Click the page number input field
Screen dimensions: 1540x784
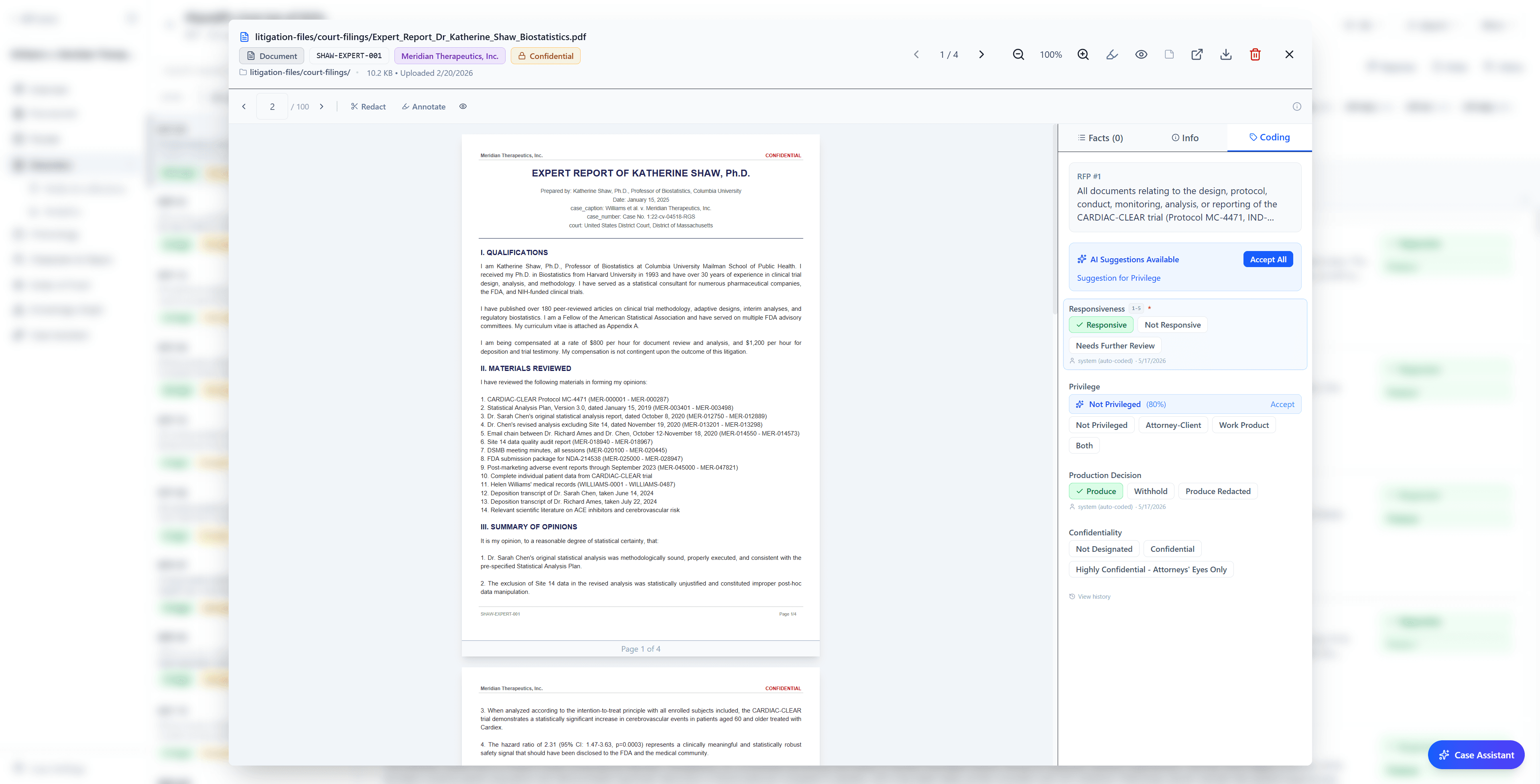pyautogui.click(x=272, y=106)
